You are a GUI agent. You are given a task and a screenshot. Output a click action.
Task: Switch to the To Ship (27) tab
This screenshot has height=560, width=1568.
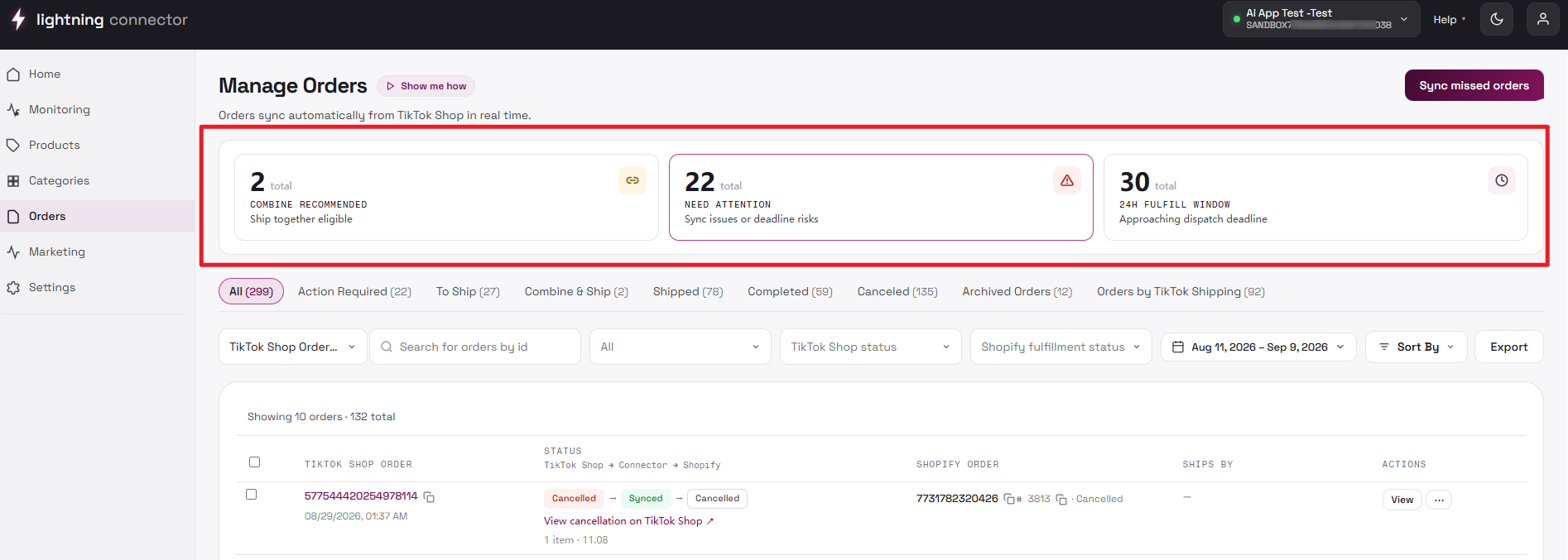pyautogui.click(x=468, y=291)
